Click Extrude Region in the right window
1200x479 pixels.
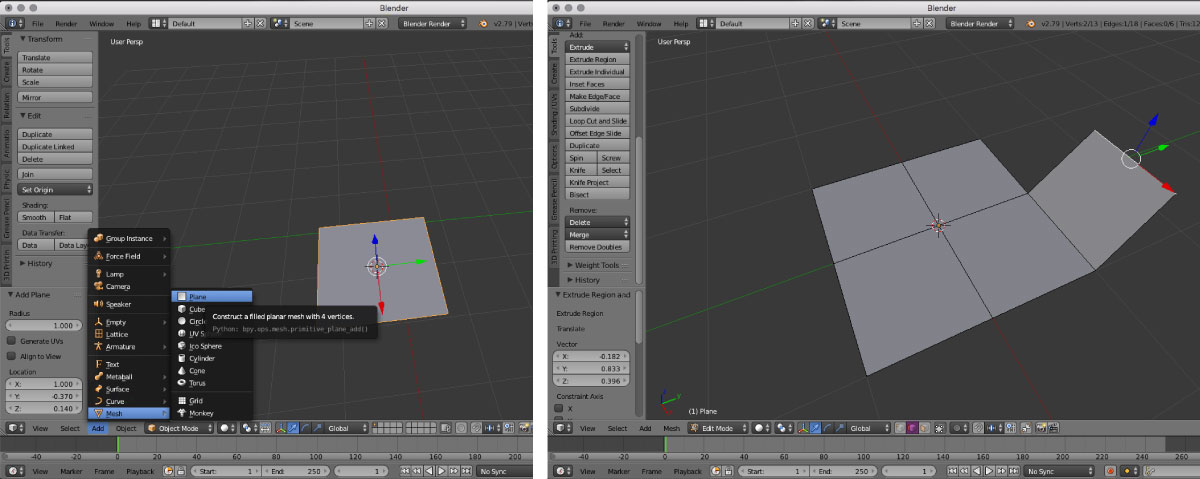click(598, 59)
